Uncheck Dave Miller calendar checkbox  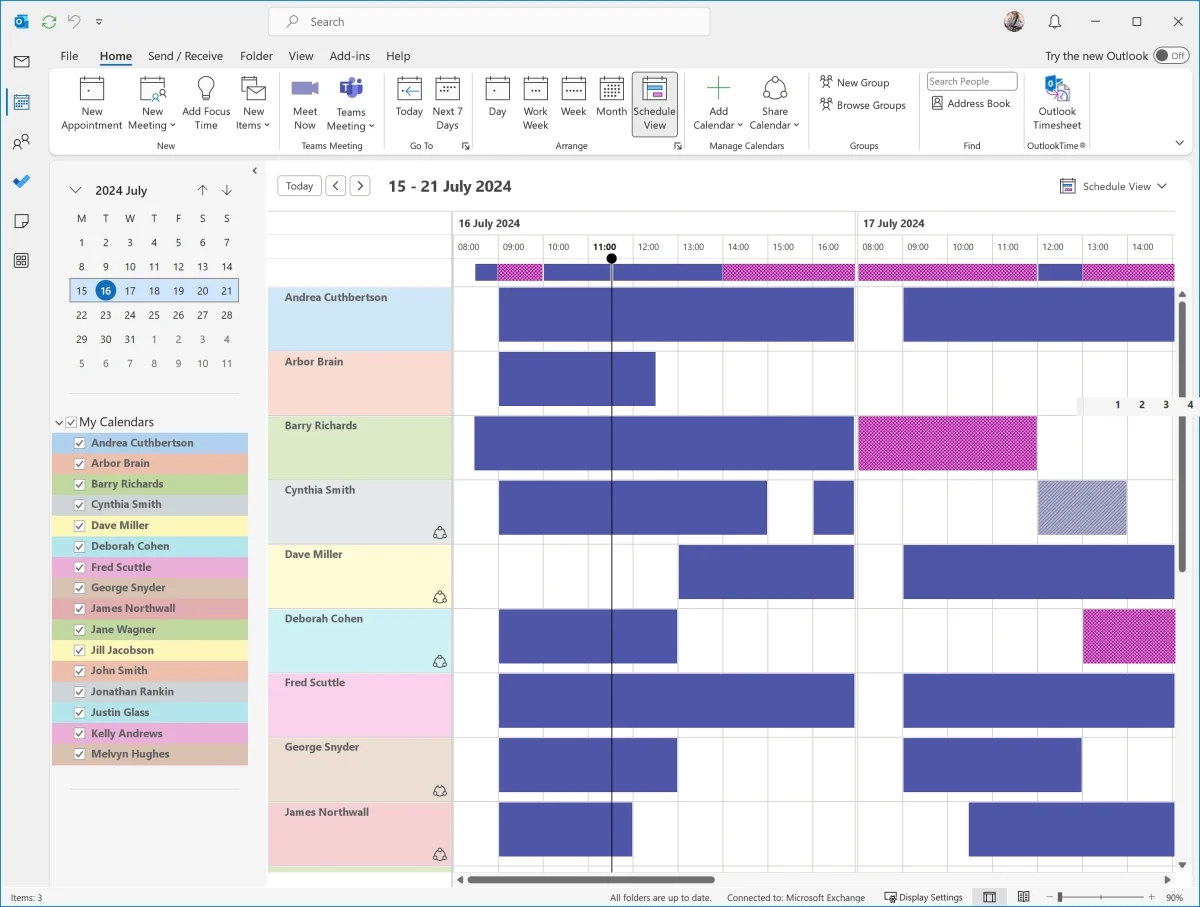click(80, 526)
